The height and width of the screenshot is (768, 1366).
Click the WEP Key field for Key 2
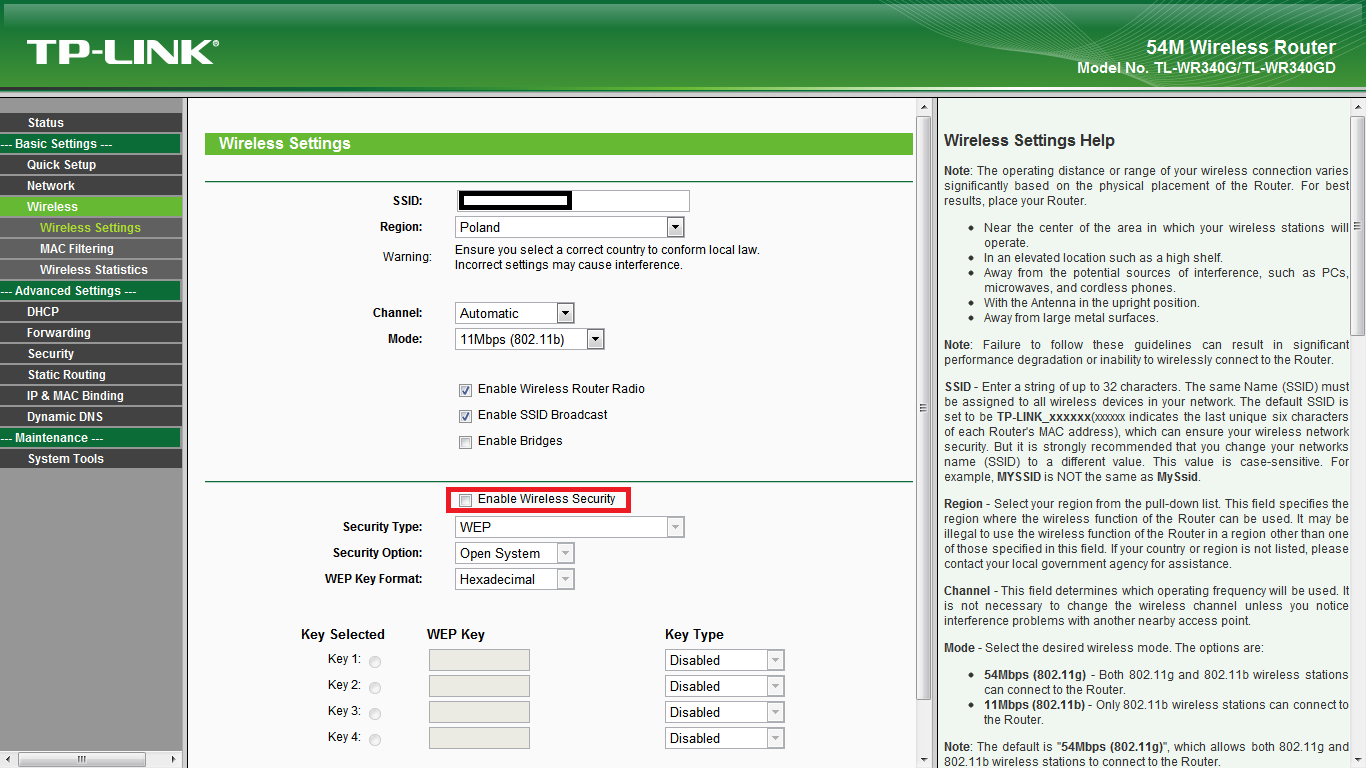(479, 686)
